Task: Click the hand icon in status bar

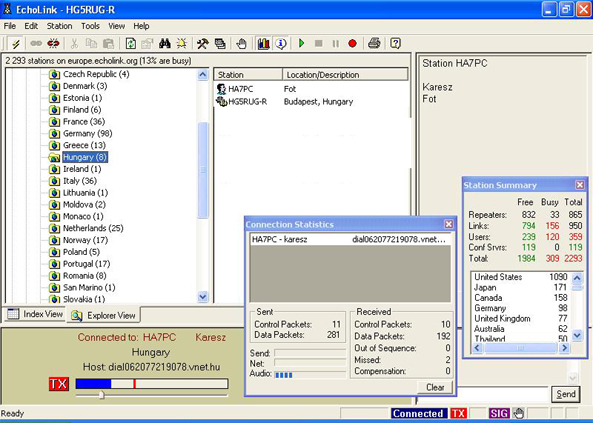Action: click(518, 414)
